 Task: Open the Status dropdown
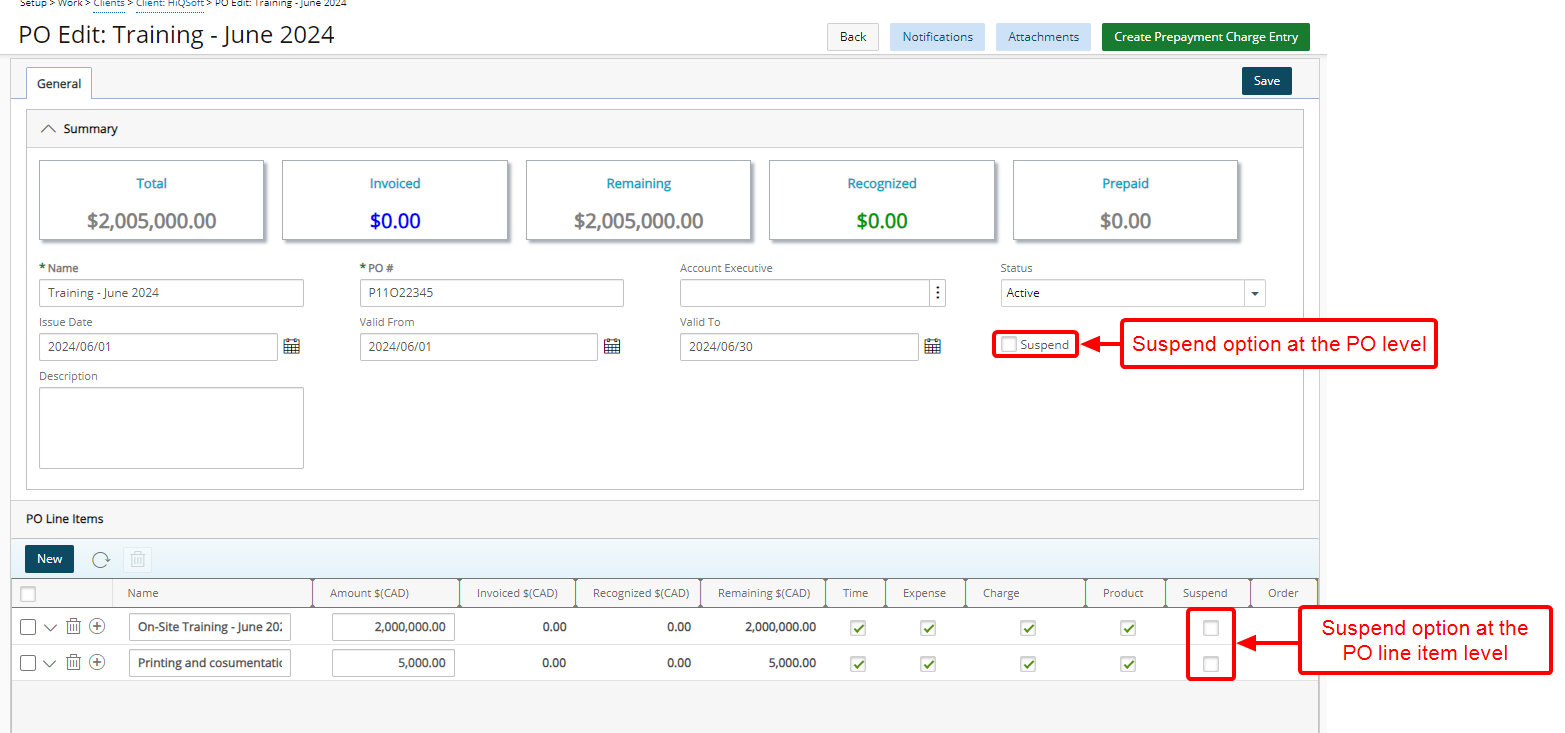(1254, 293)
